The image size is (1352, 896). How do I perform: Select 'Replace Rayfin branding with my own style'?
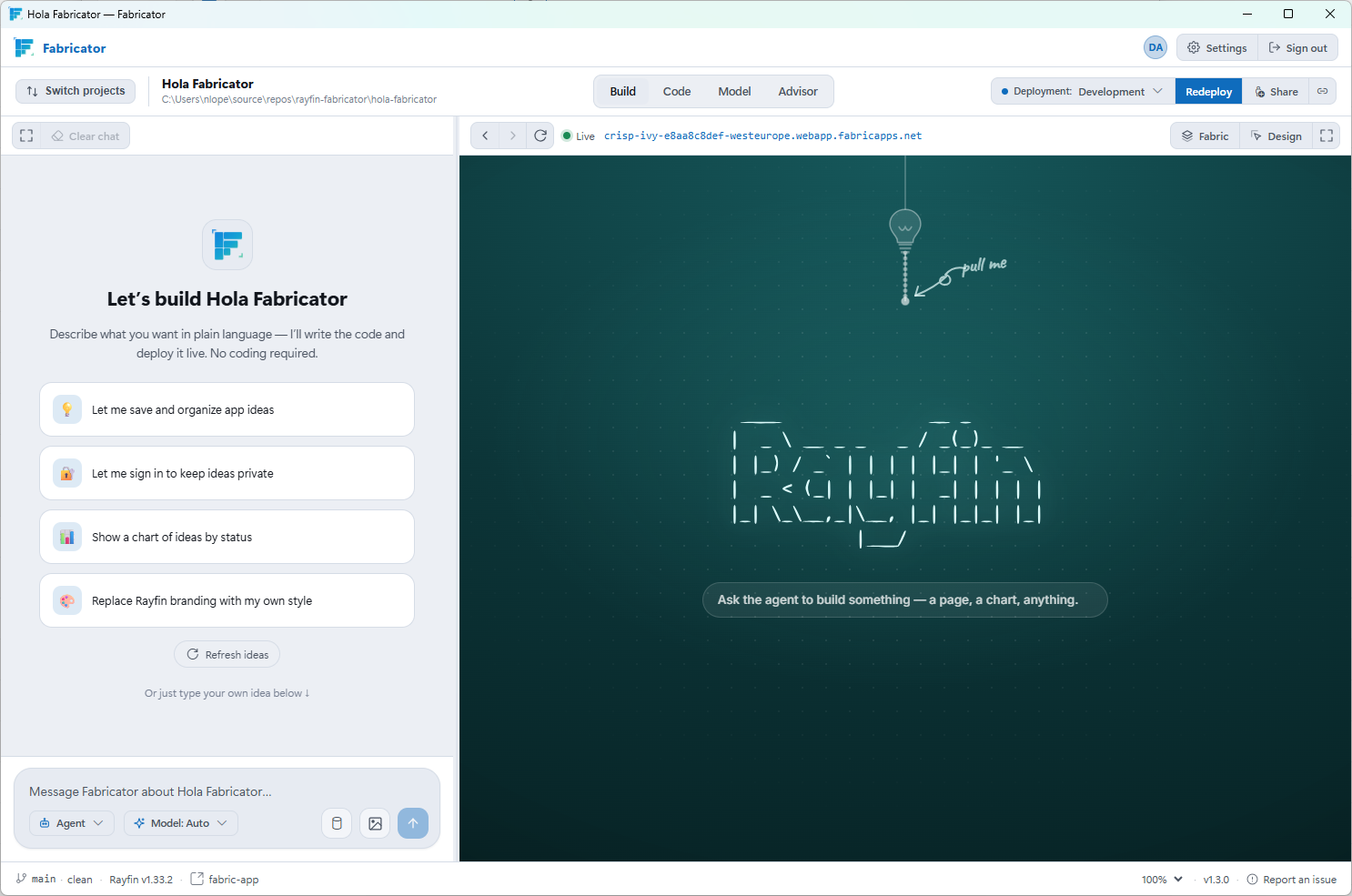[227, 600]
